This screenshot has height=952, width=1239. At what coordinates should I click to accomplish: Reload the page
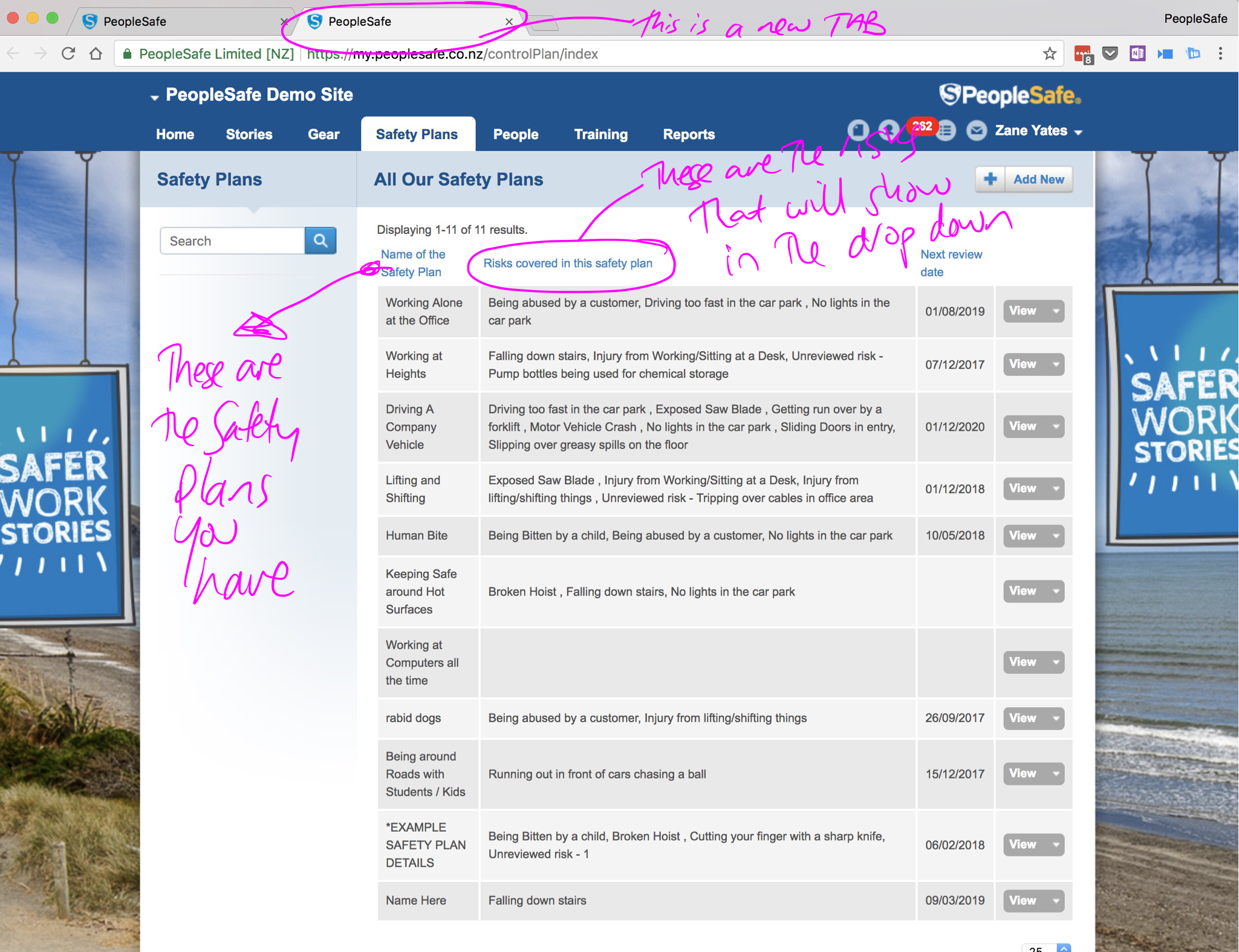pos(68,54)
